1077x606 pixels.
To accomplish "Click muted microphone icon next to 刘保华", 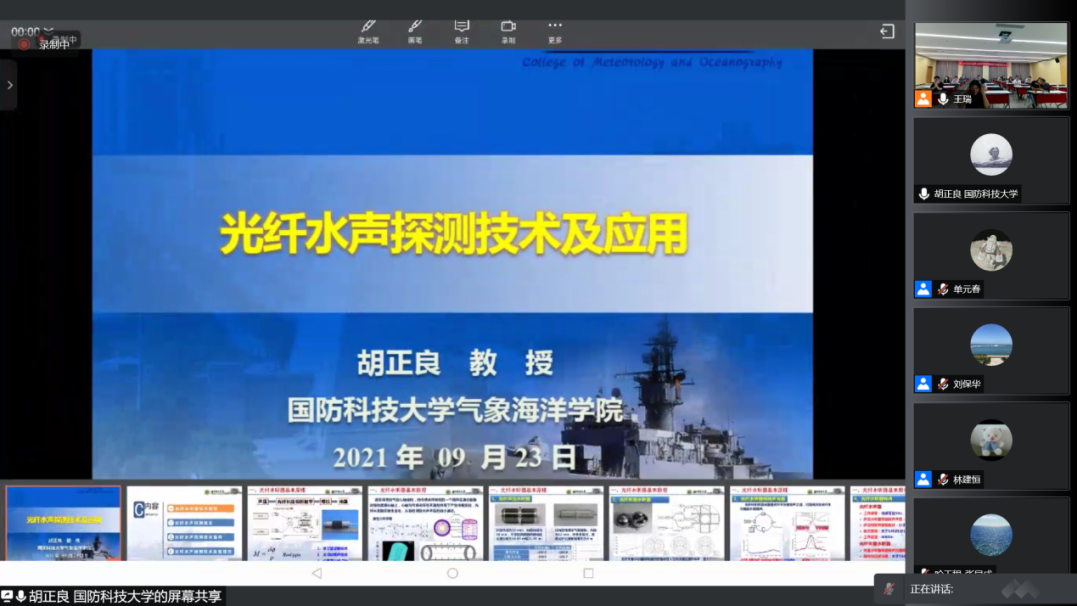I will coord(942,384).
